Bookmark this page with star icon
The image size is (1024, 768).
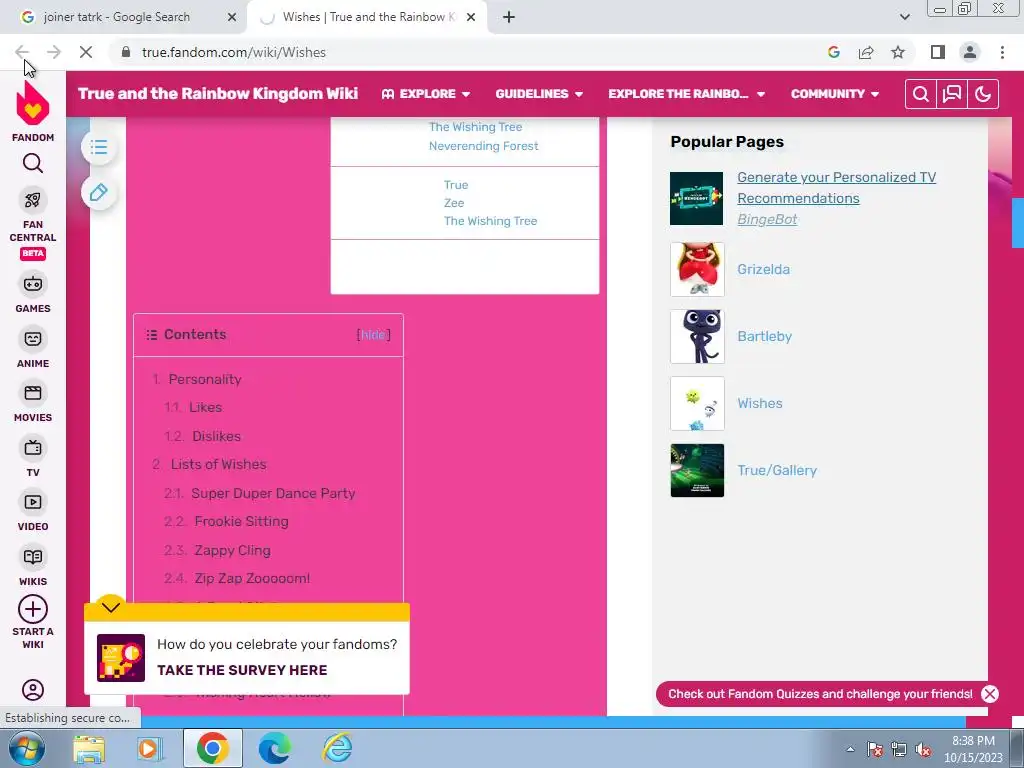click(x=898, y=52)
